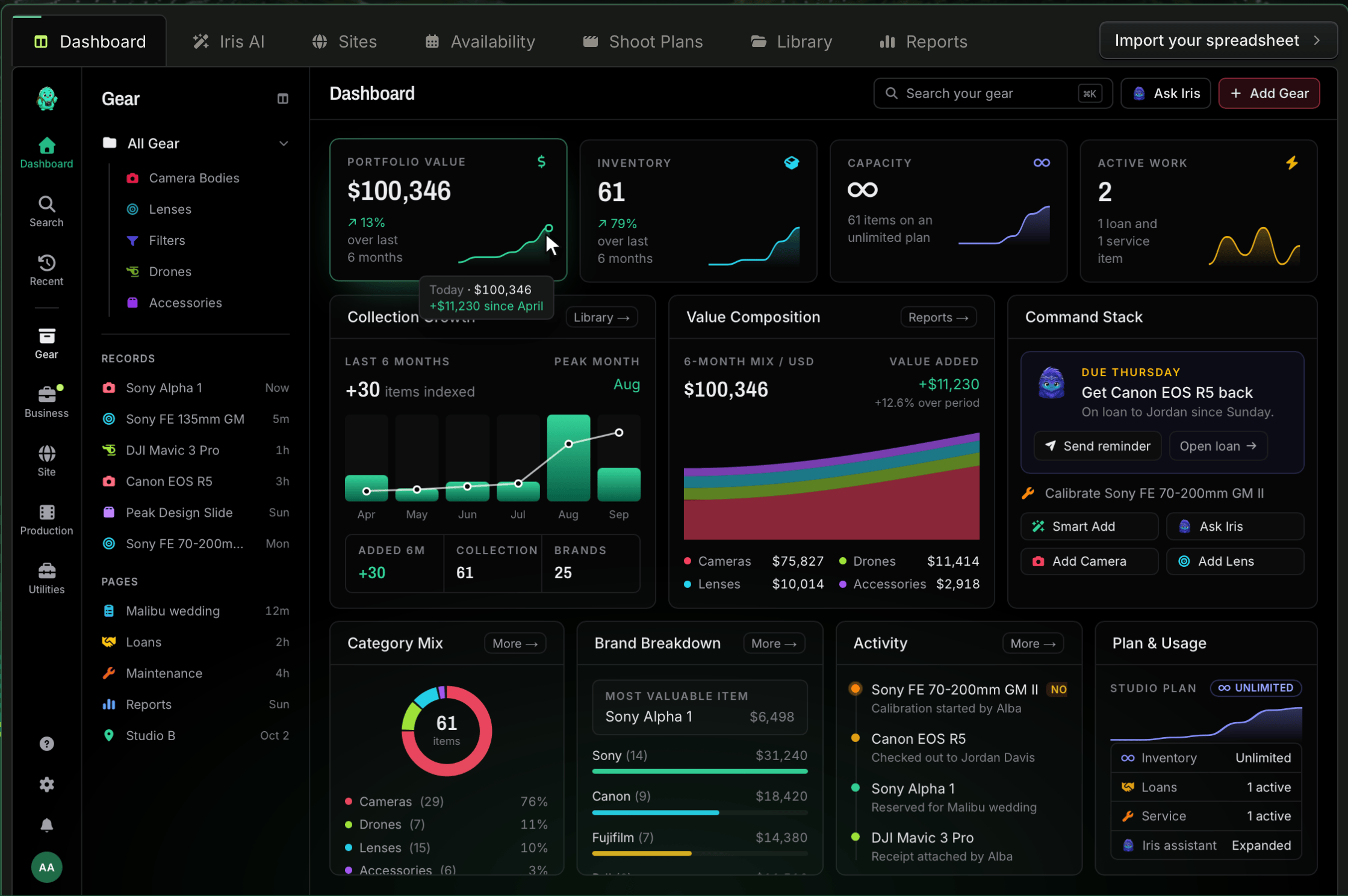The height and width of the screenshot is (896, 1348).
Task: Collapse the All Gear tree chevron
Action: click(x=284, y=143)
